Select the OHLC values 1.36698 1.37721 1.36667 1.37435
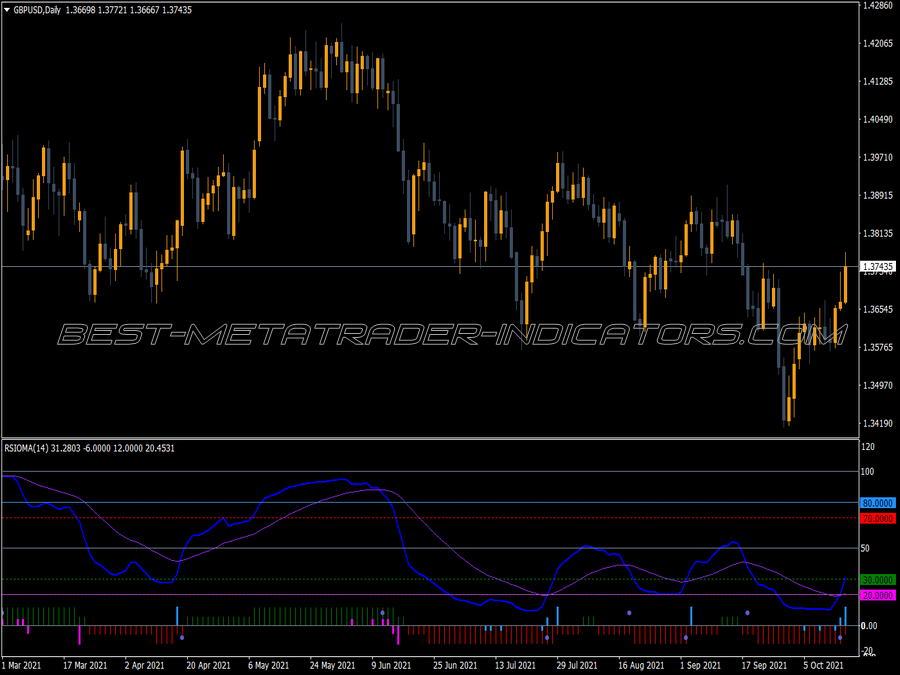The height and width of the screenshot is (675, 900). click(x=129, y=10)
